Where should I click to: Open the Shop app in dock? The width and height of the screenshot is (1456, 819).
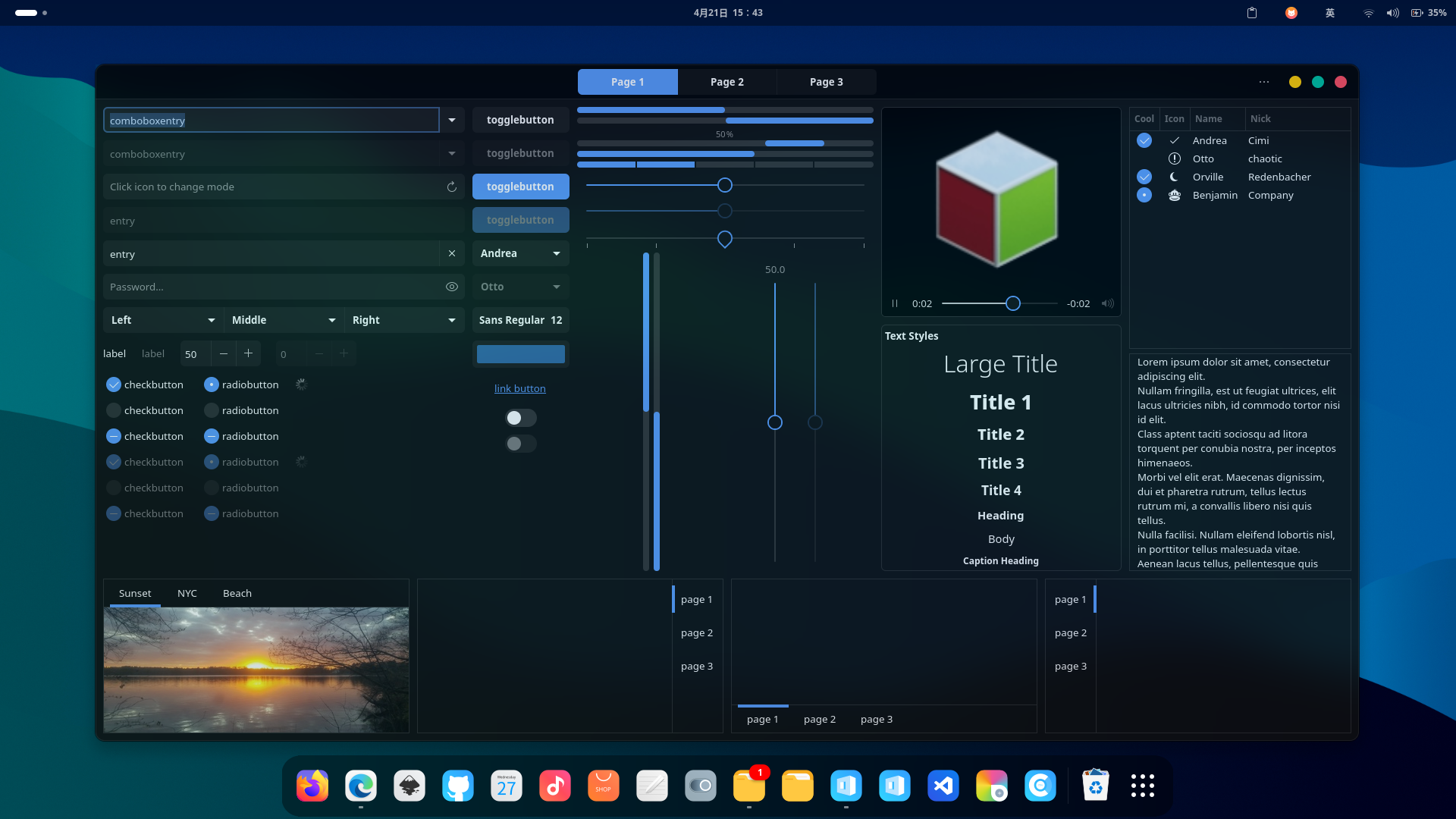(x=604, y=786)
